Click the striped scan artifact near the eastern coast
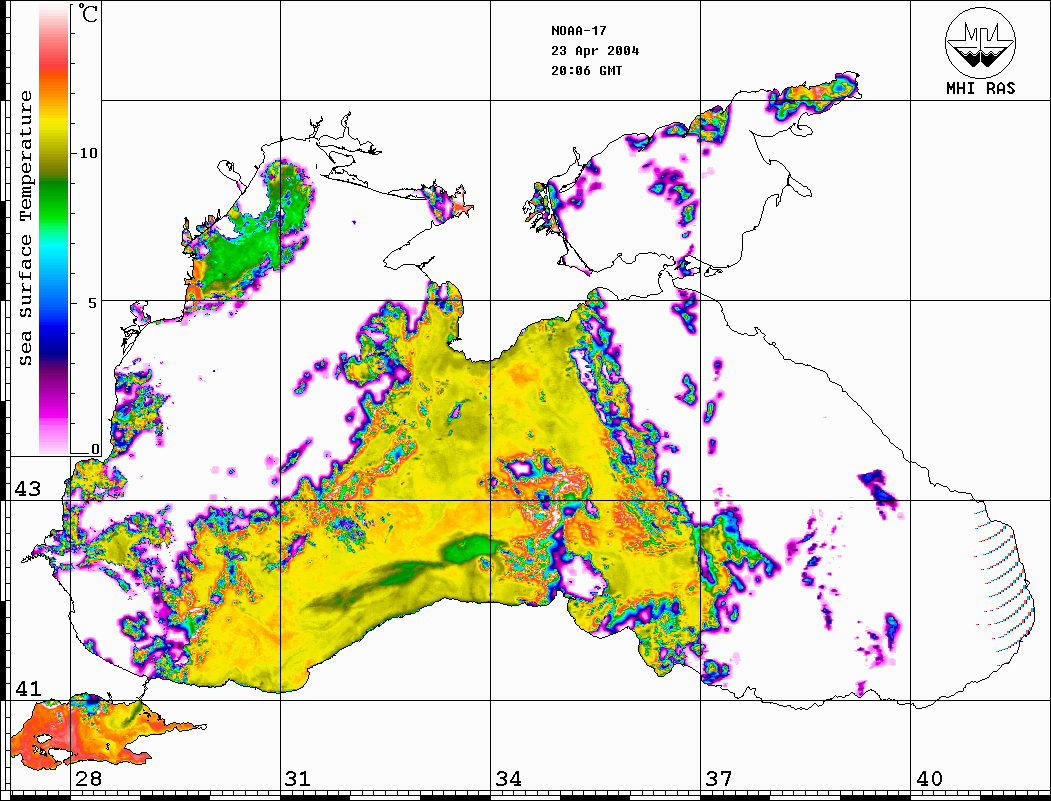 (1002, 580)
